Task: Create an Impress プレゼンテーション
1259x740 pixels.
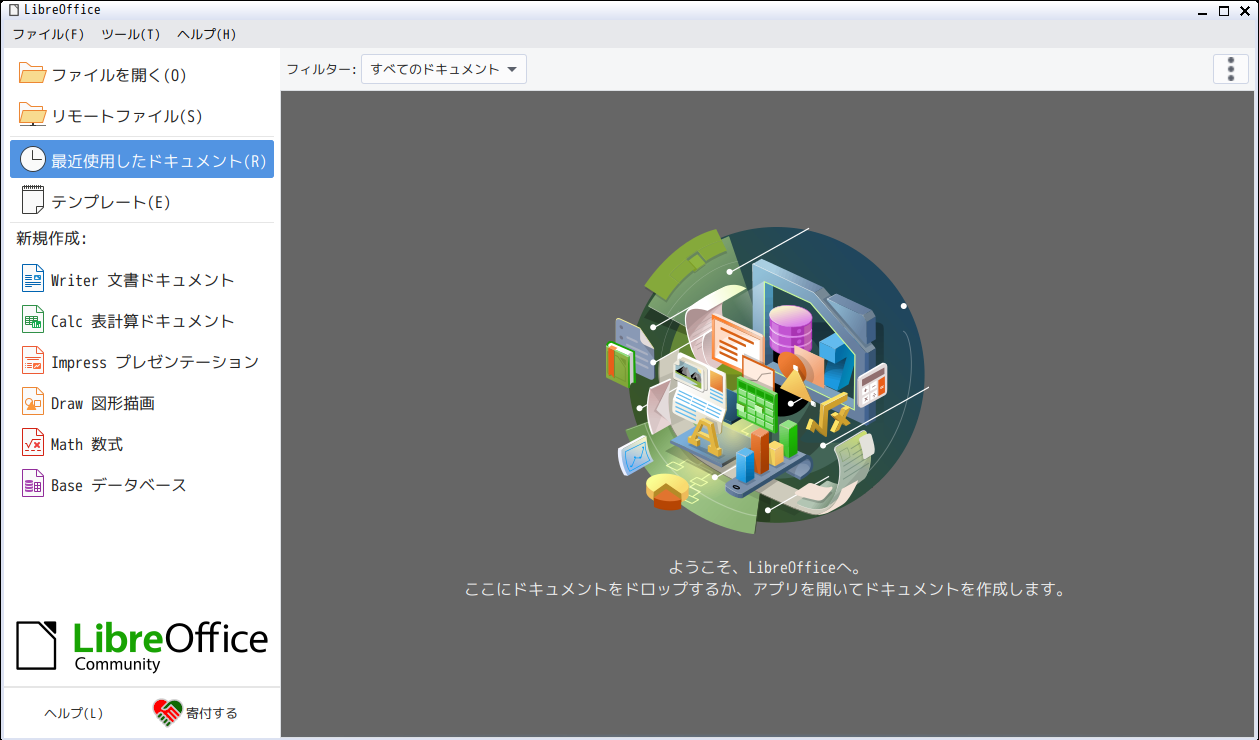Action: point(141,361)
